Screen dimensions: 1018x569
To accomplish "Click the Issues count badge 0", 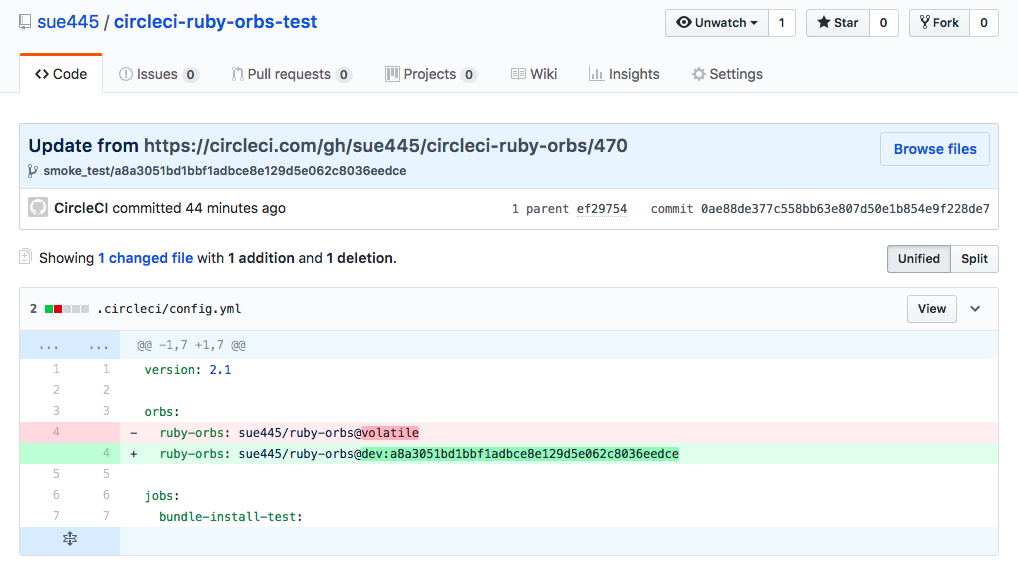I will (x=190, y=75).
